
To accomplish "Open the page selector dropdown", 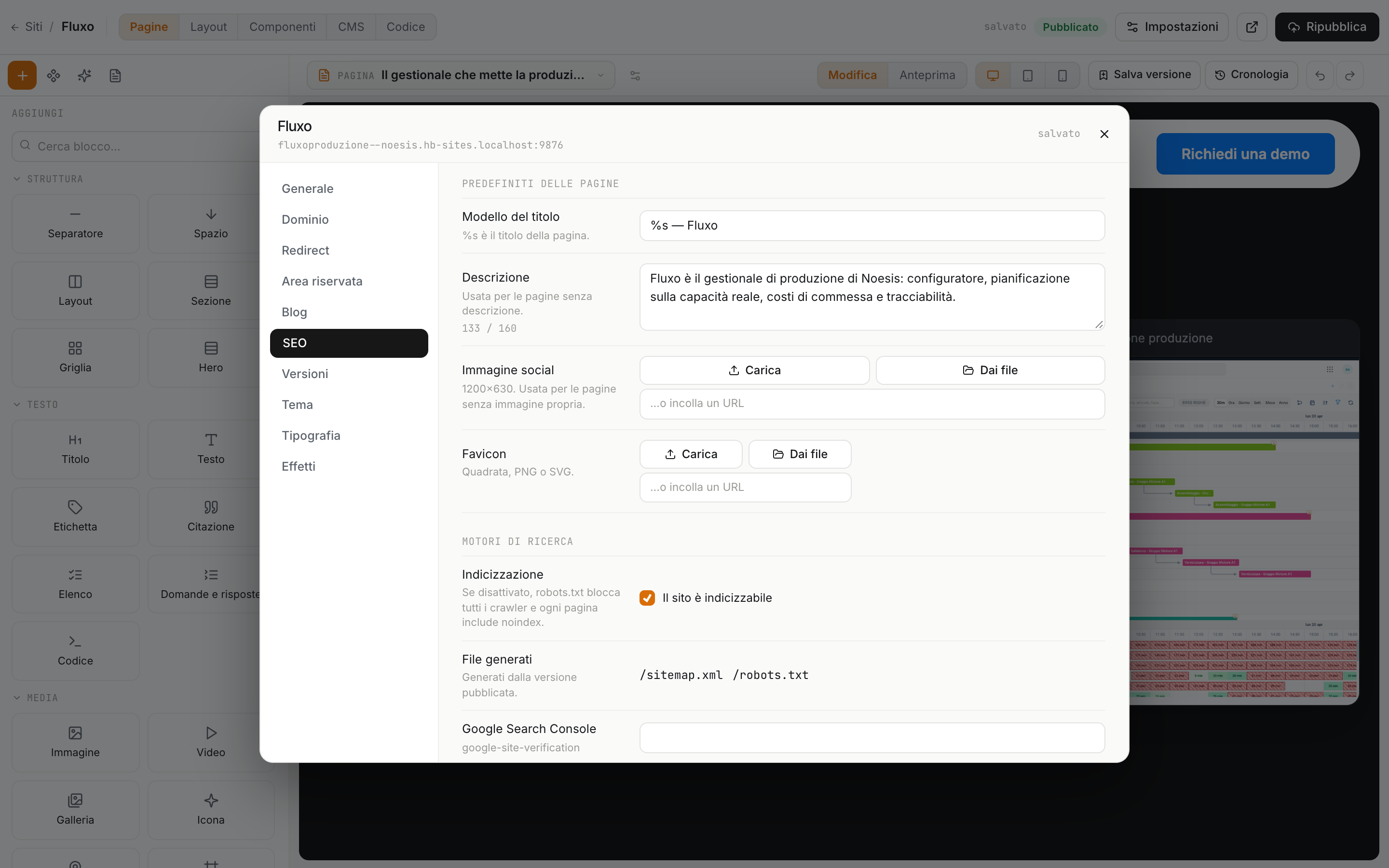I will coord(461,75).
